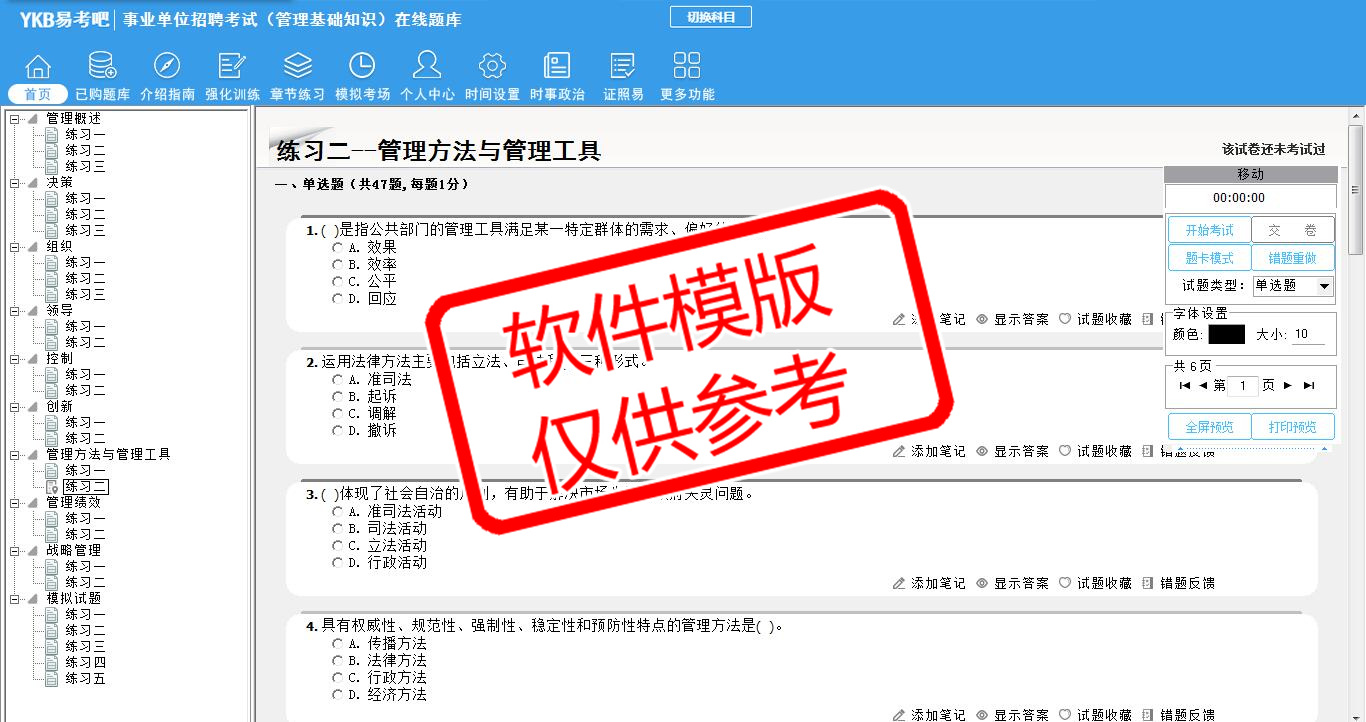
Task: Select option A. 效果 for question 1
Action: [337, 247]
